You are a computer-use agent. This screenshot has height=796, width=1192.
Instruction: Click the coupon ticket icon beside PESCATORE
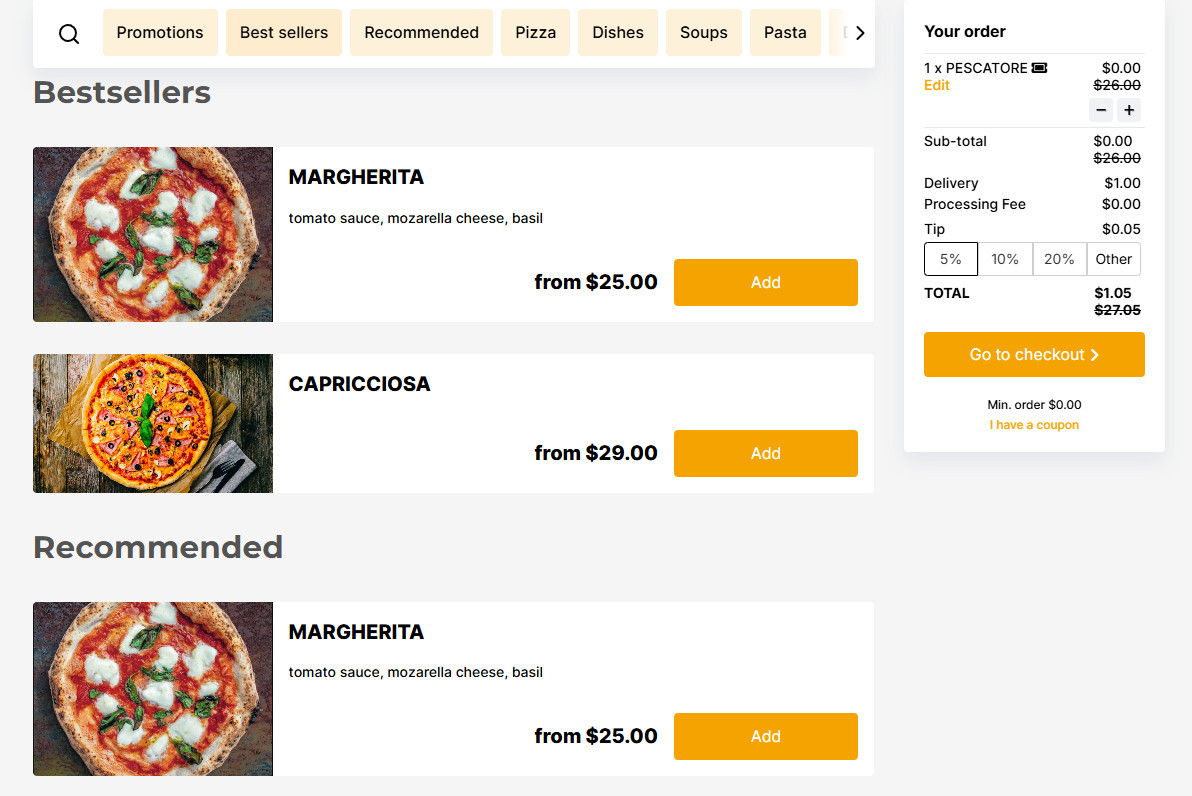[x=1040, y=68]
